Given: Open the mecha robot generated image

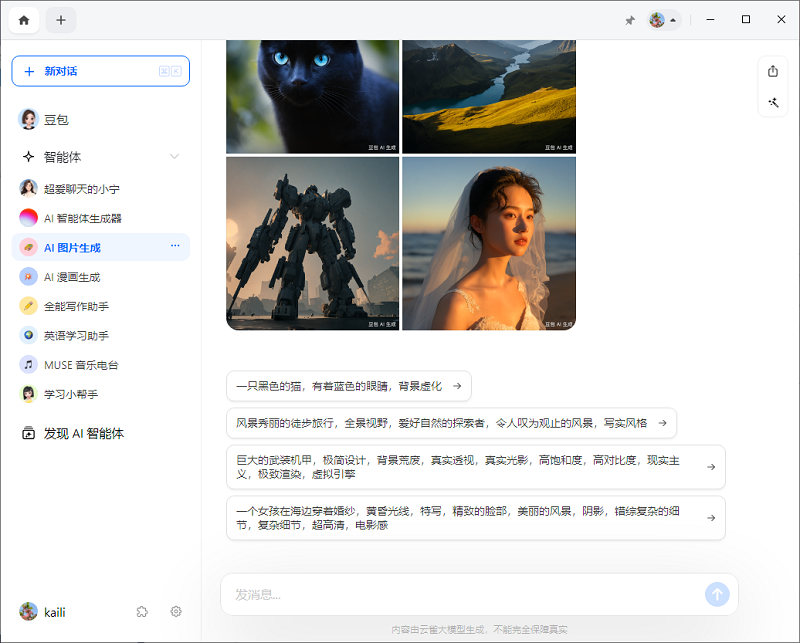Looking at the screenshot, I should pos(312,243).
